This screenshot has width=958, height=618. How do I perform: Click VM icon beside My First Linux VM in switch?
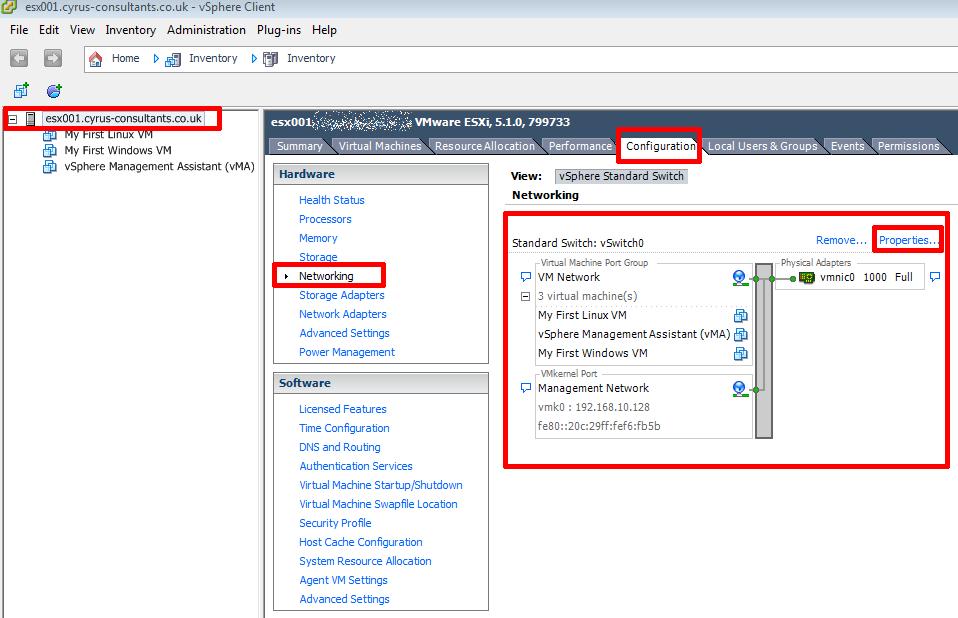point(740,315)
